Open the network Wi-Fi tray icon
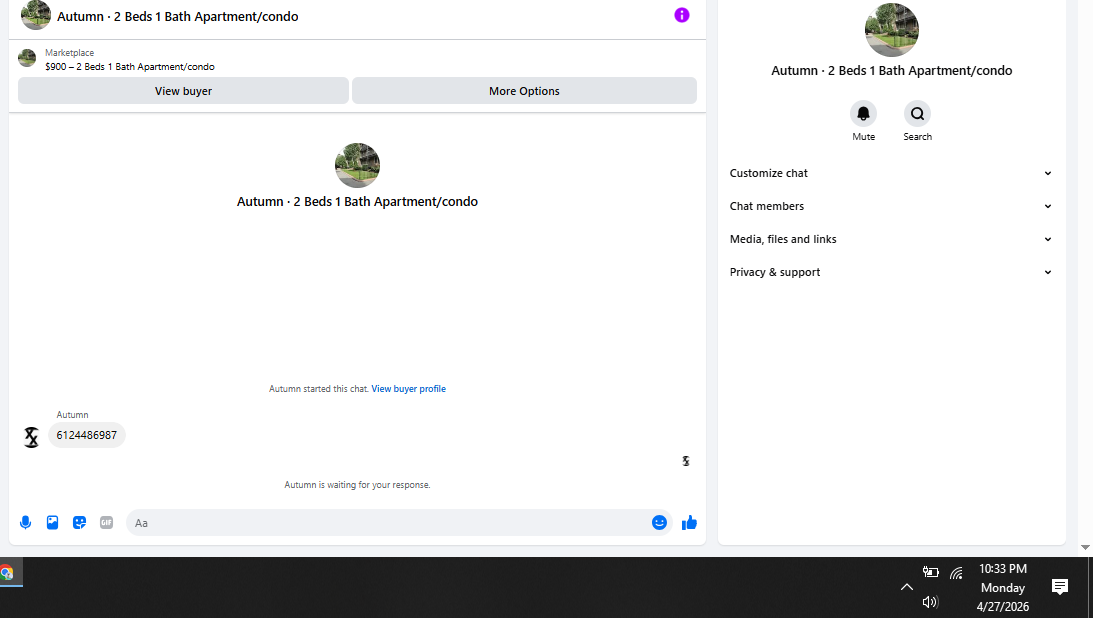1093x618 pixels. [x=956, y=573]
